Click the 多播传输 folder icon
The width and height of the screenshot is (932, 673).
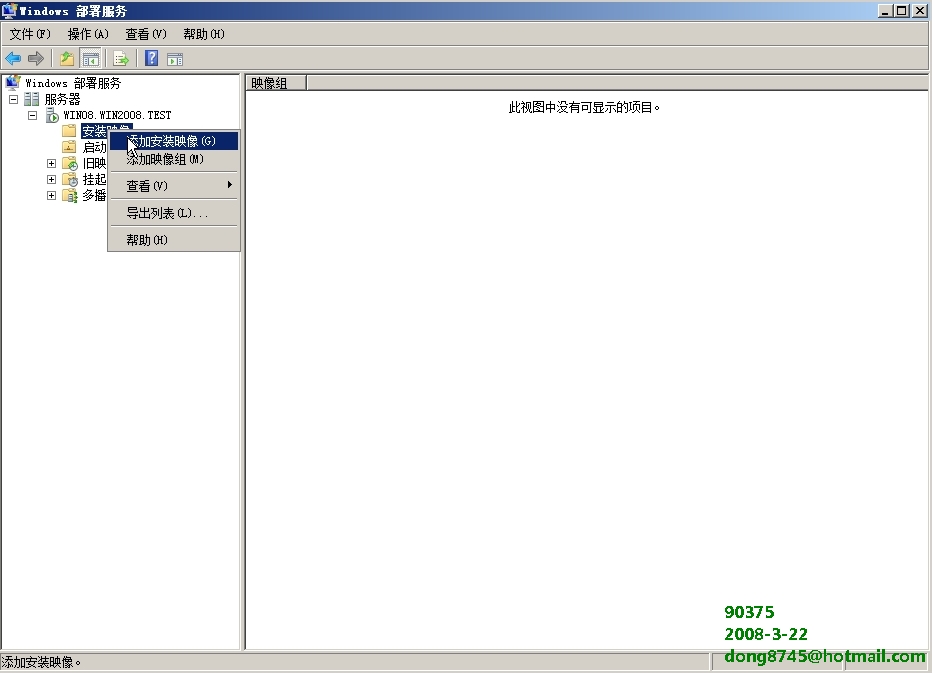coord(70,195)
